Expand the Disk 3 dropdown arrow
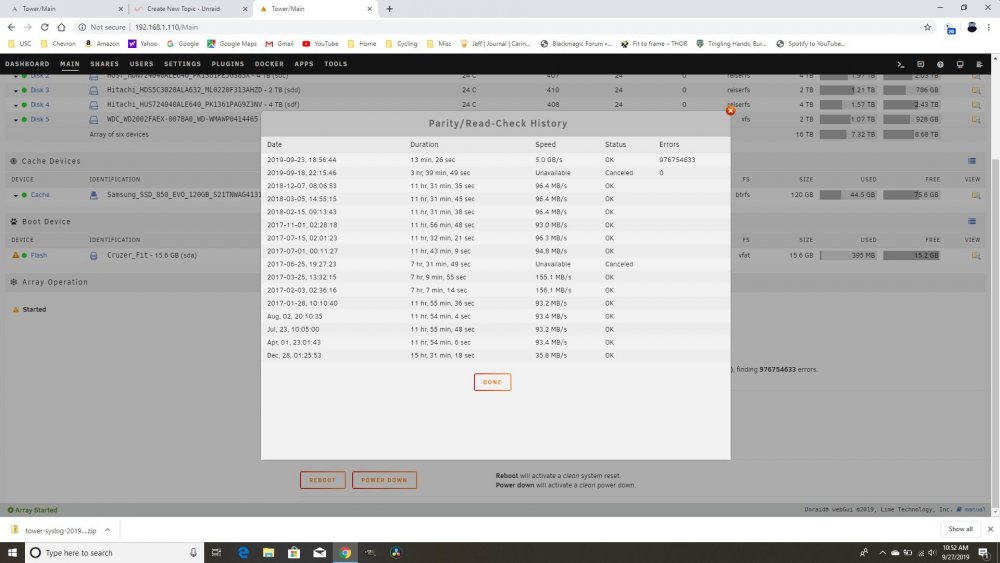The height and width of the screenshot is (563, 1000). pos(15,91)
